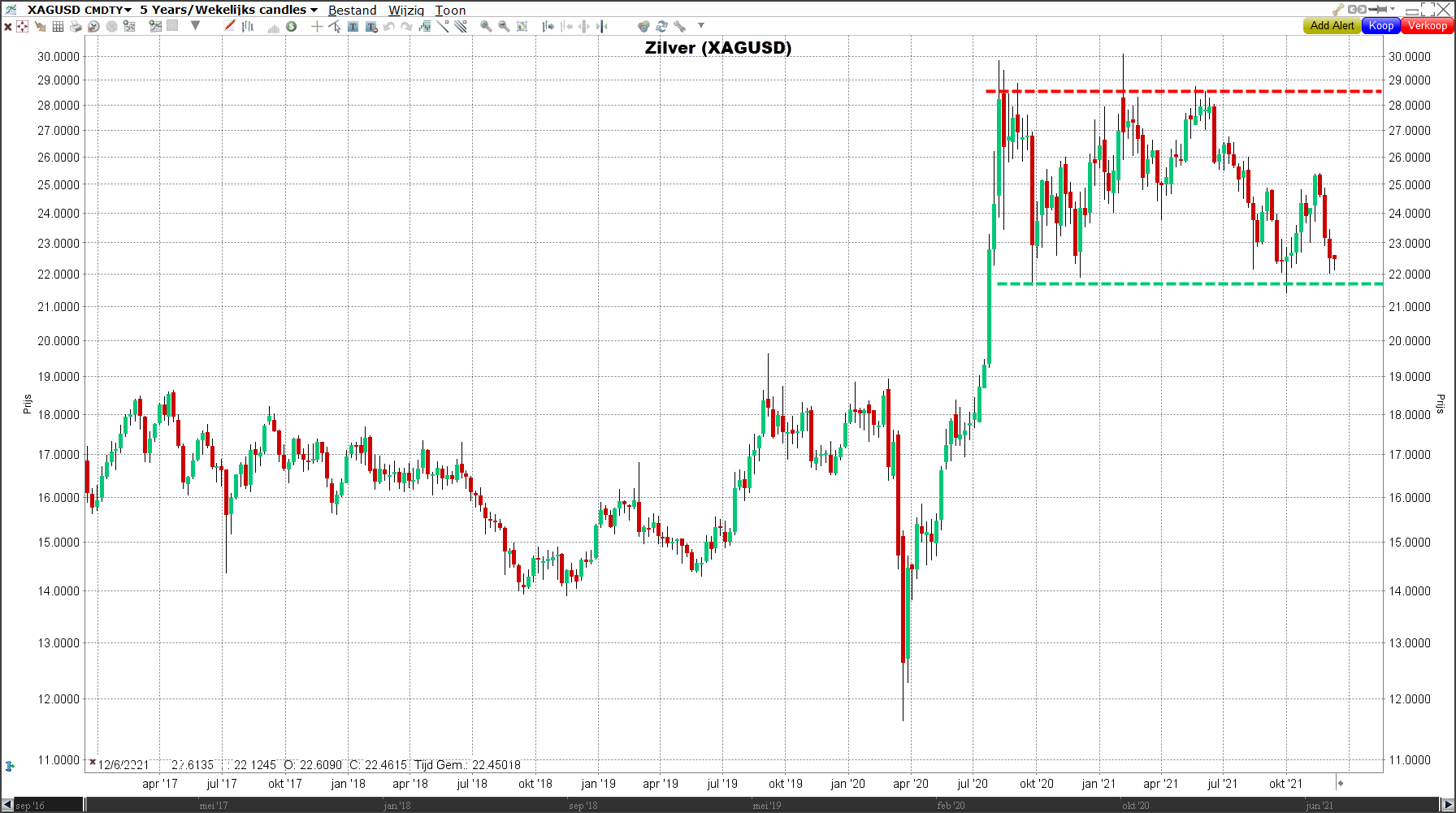Select the red pencil drawing tool
The height and width of the screenshot is (813, 1456).
(x=230, y=26)
